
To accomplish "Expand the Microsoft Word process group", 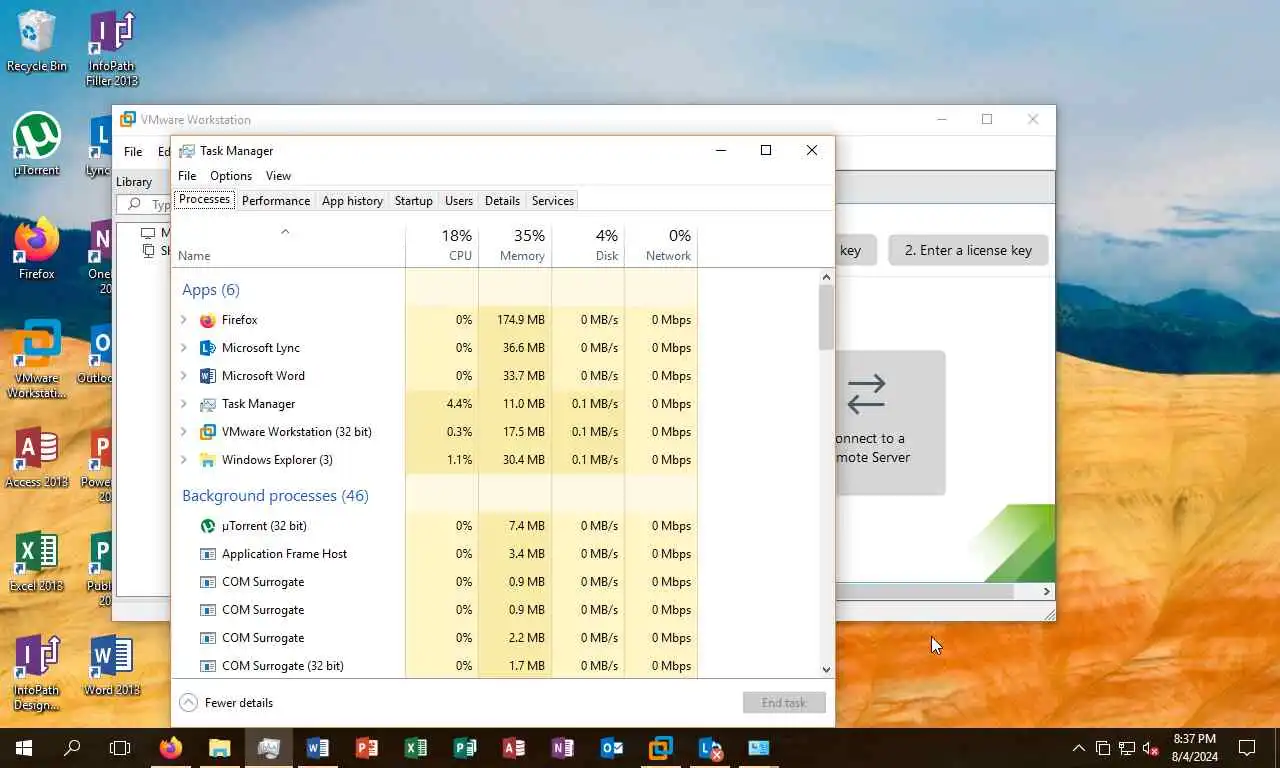I will [184, 376].
